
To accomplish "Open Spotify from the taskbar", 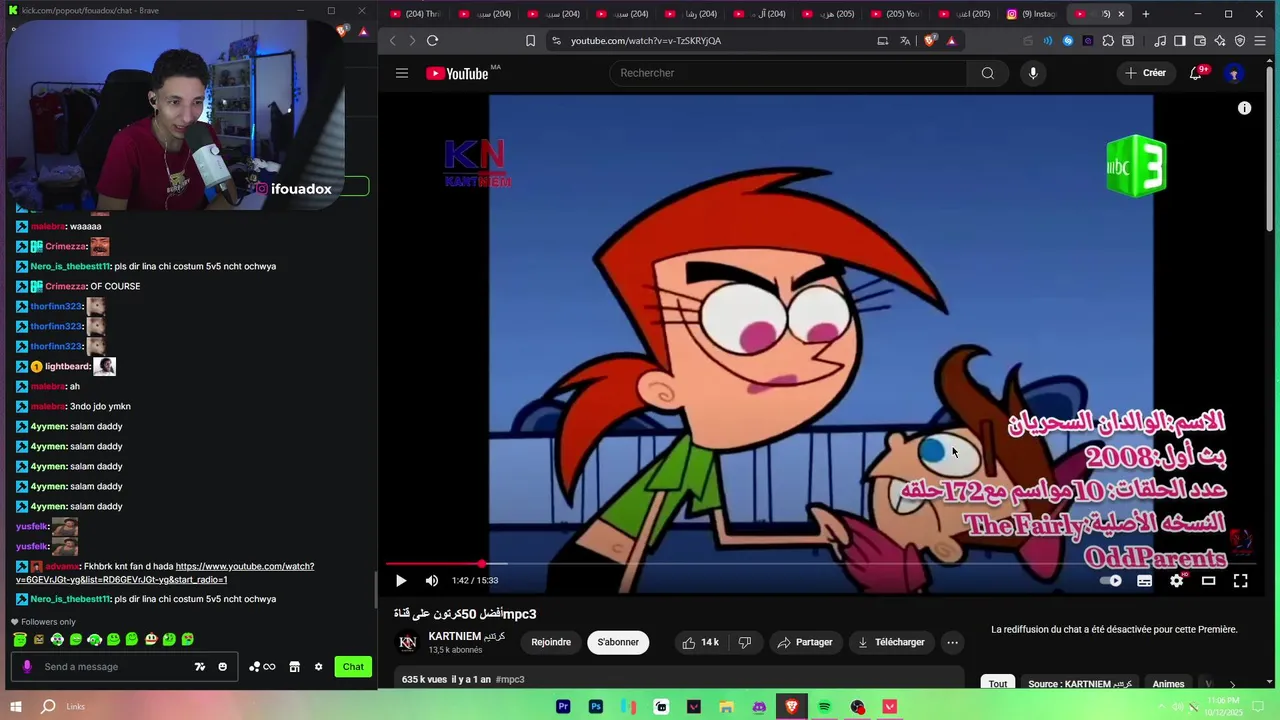I will click(825, 707).
